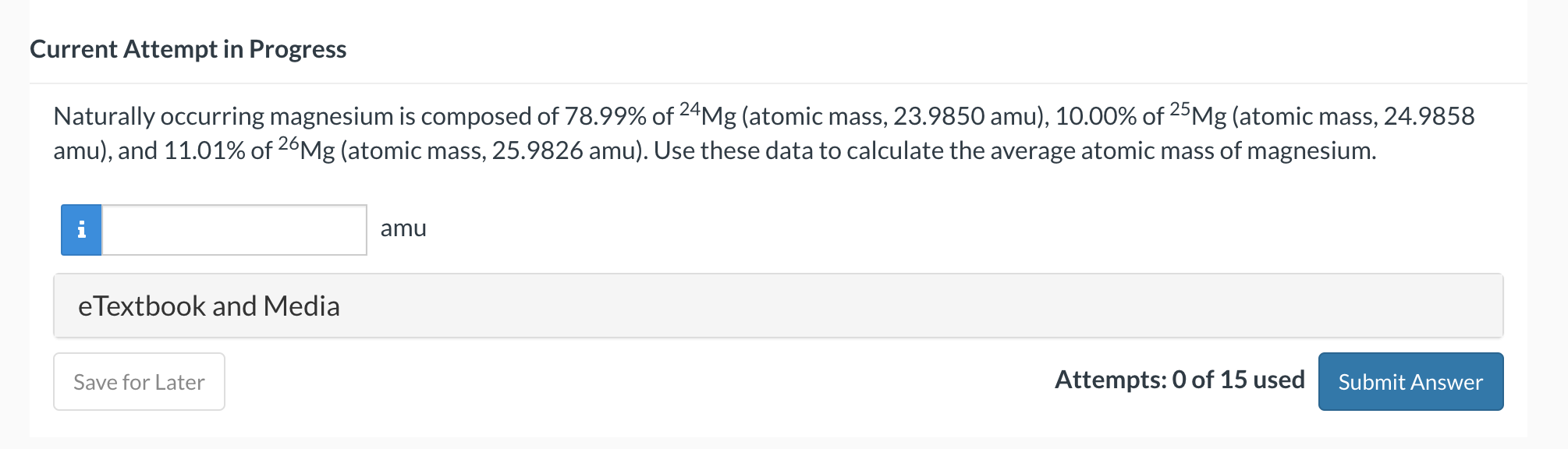
Task: Select the Save for Later option
Action: coord(138,381)
